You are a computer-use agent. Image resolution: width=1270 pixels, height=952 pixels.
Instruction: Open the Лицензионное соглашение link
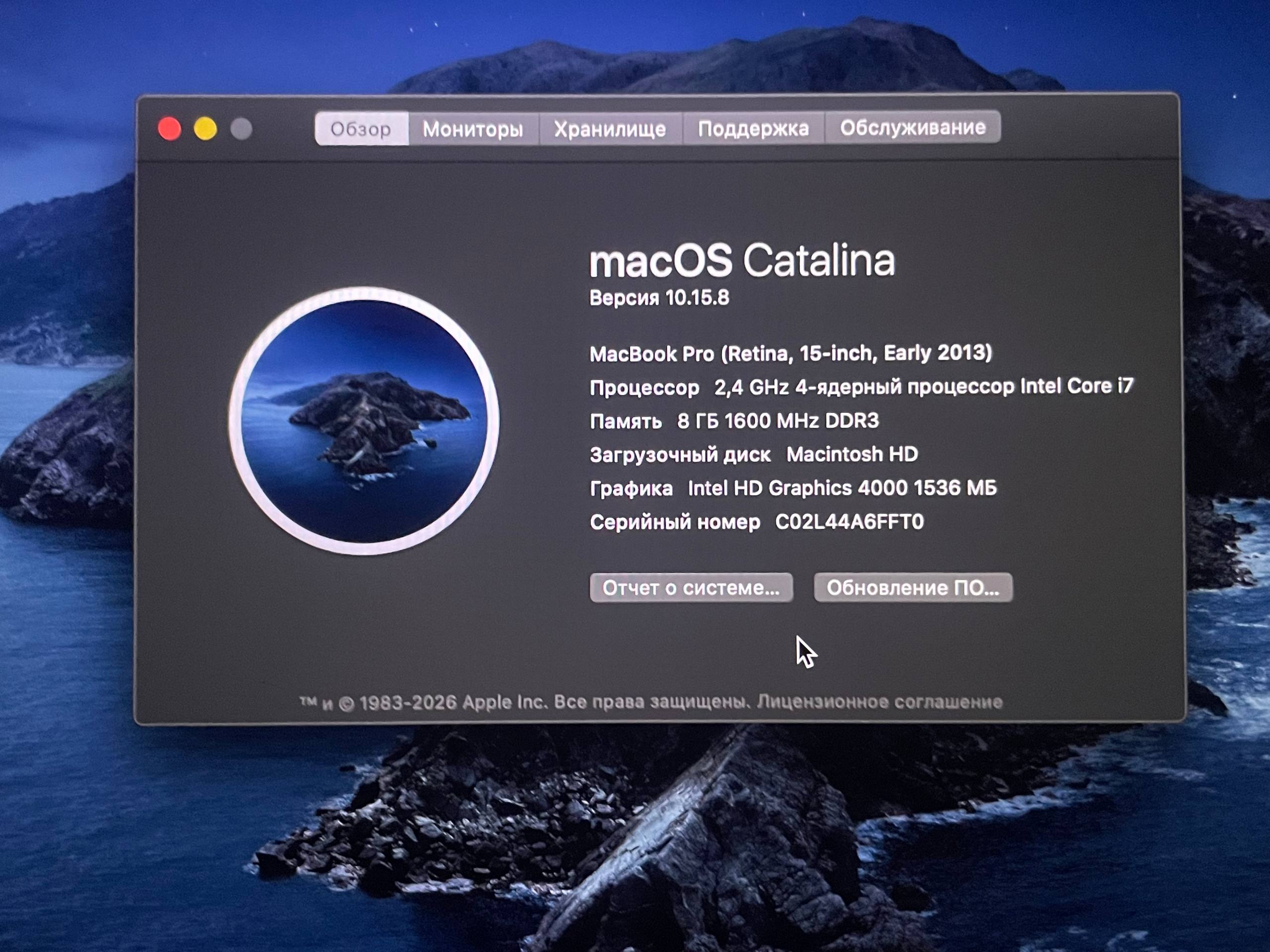880,702
